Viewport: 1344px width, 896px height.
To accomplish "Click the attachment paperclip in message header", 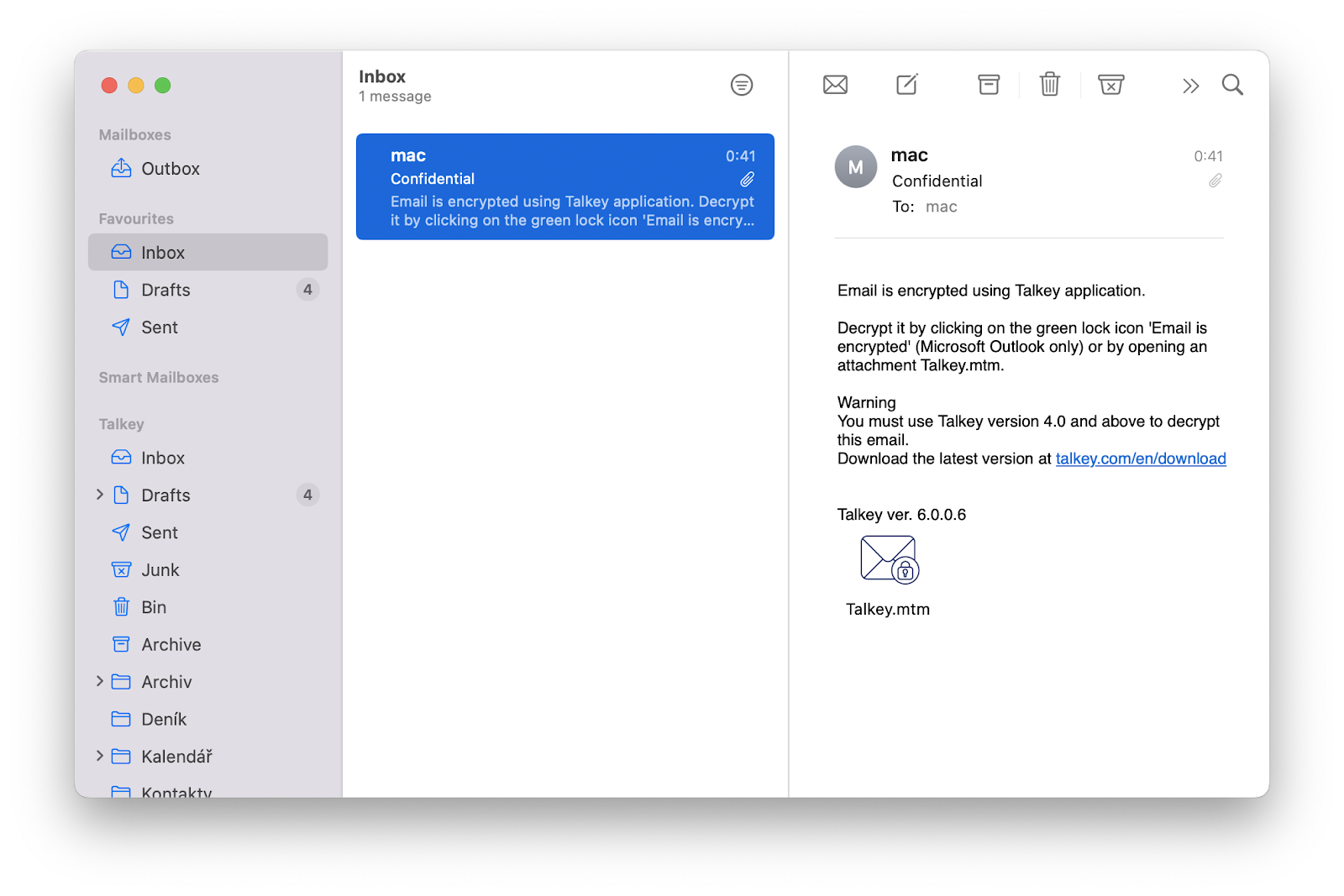I will [x=1215, y=181].
